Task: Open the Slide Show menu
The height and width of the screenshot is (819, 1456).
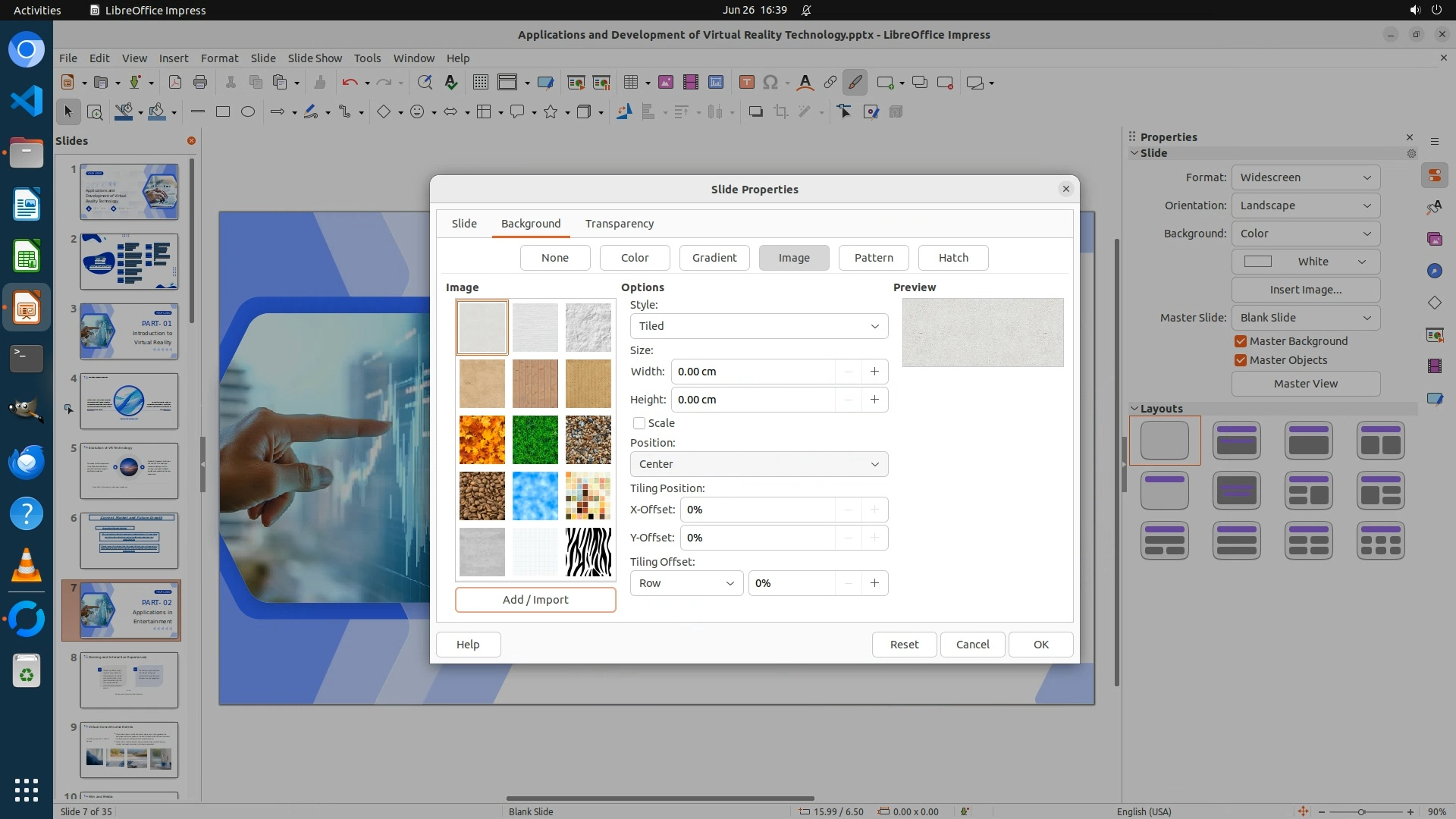Action: coord(315,58)
